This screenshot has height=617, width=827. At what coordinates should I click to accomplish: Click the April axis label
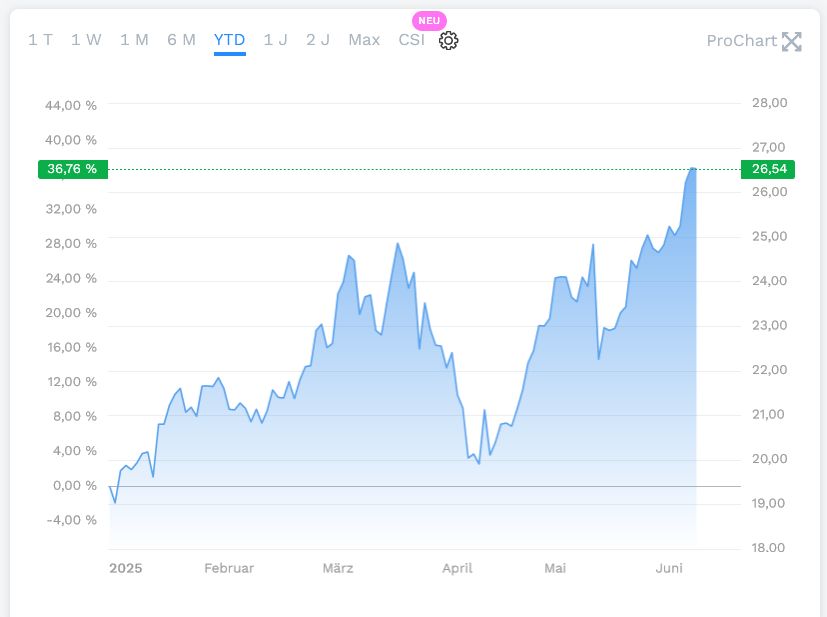(x=457, y=568)
